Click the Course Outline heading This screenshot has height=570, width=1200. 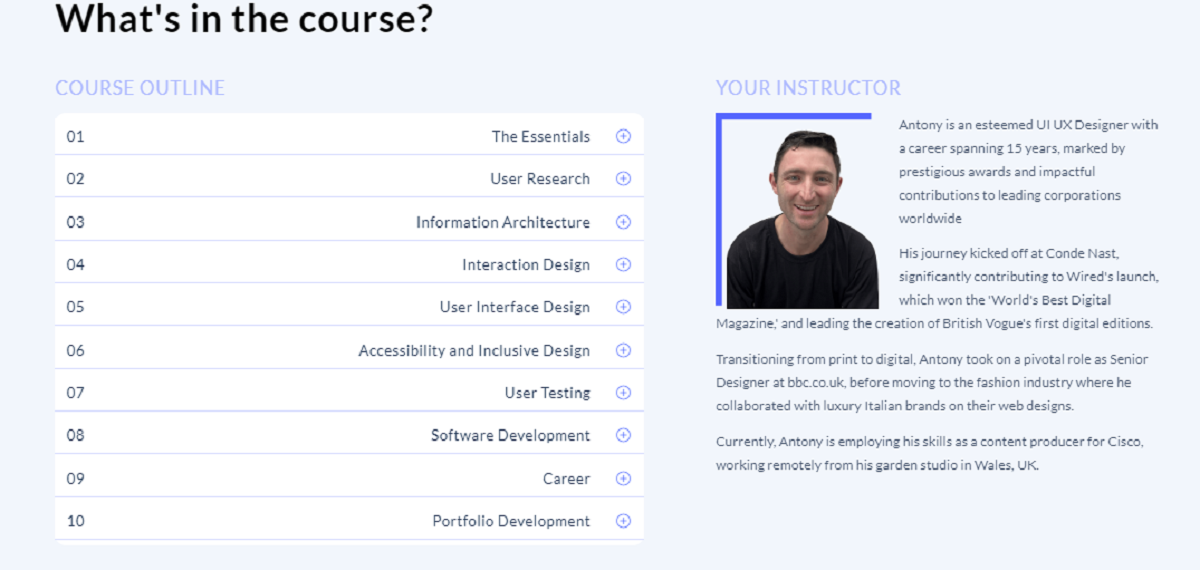[x=140, y=88]
